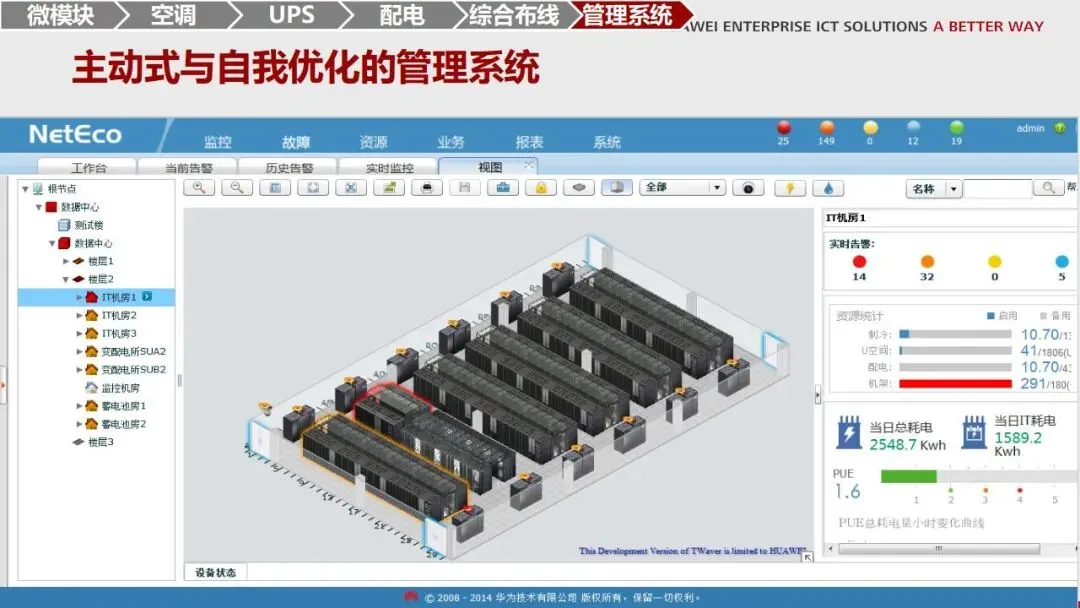The image size is (1080, 608).
Task: Click the 当日总耗电 power meter icon
Action: (849, 432)
